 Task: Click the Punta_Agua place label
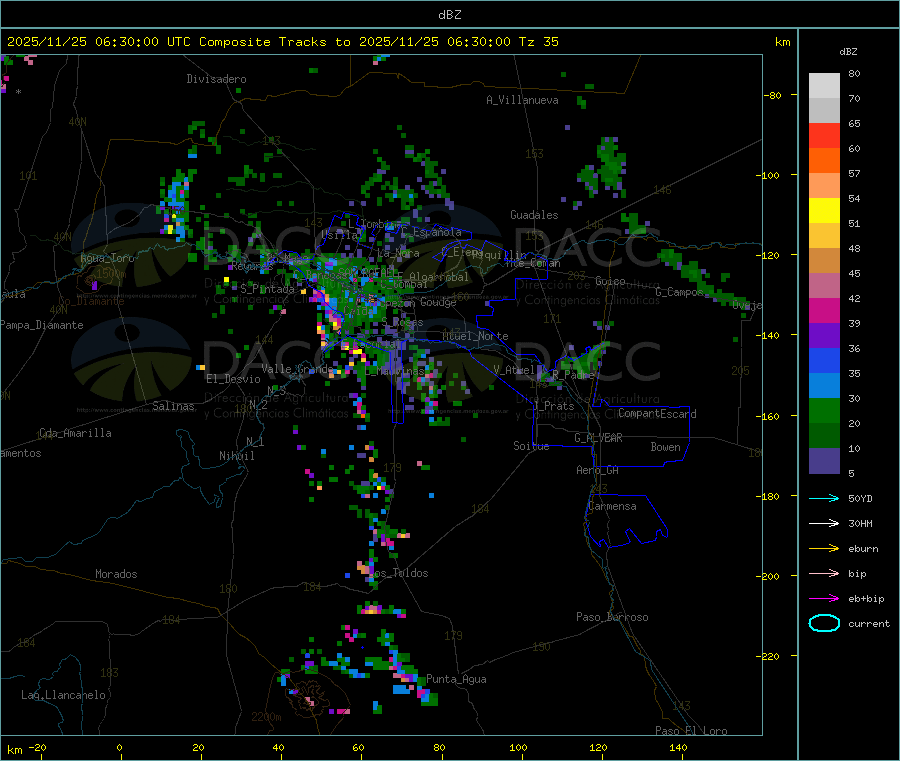click(x=456, y=679)
